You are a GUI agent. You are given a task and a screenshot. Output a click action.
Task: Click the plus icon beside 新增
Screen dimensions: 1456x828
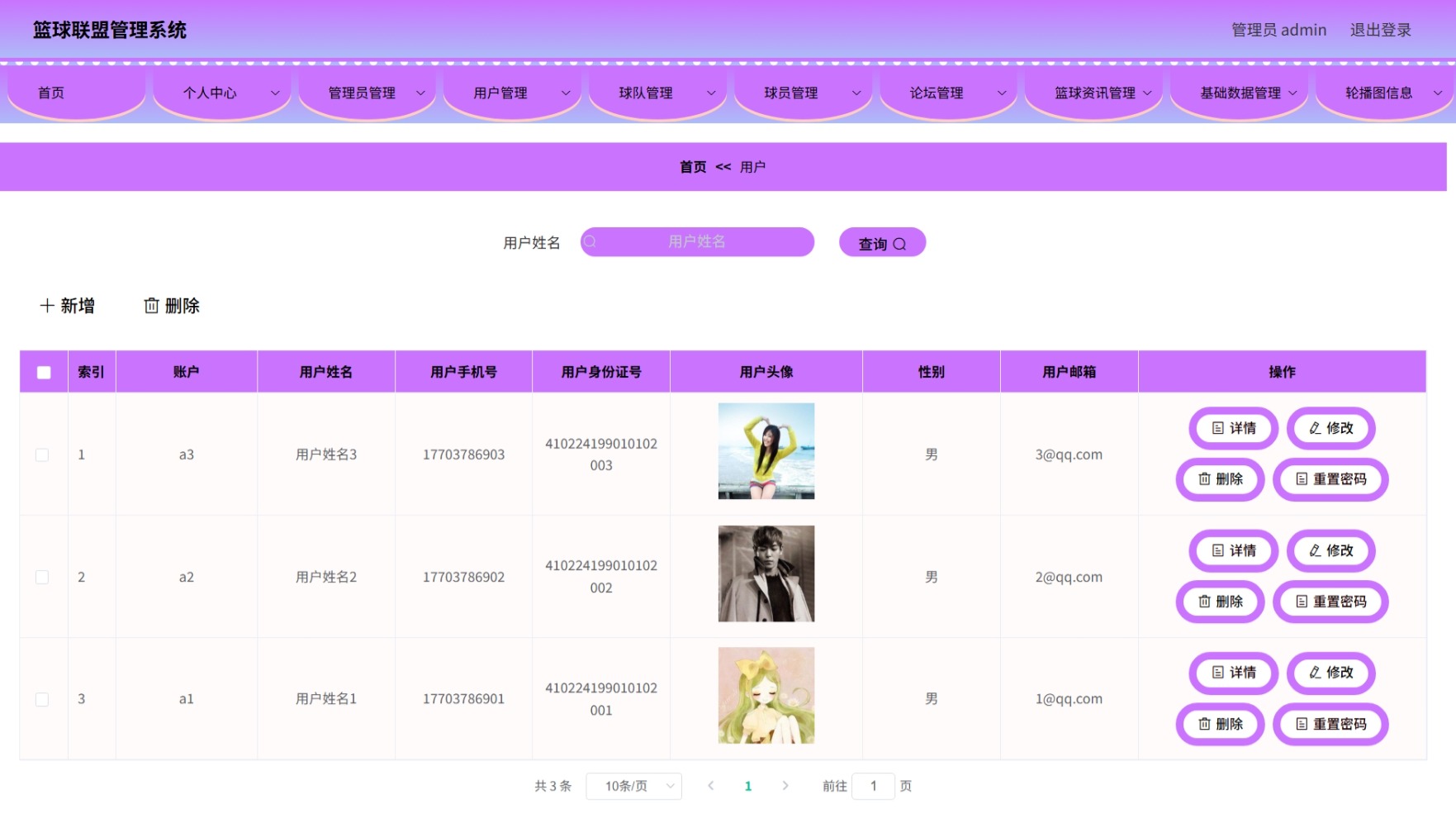click(47, 306)
